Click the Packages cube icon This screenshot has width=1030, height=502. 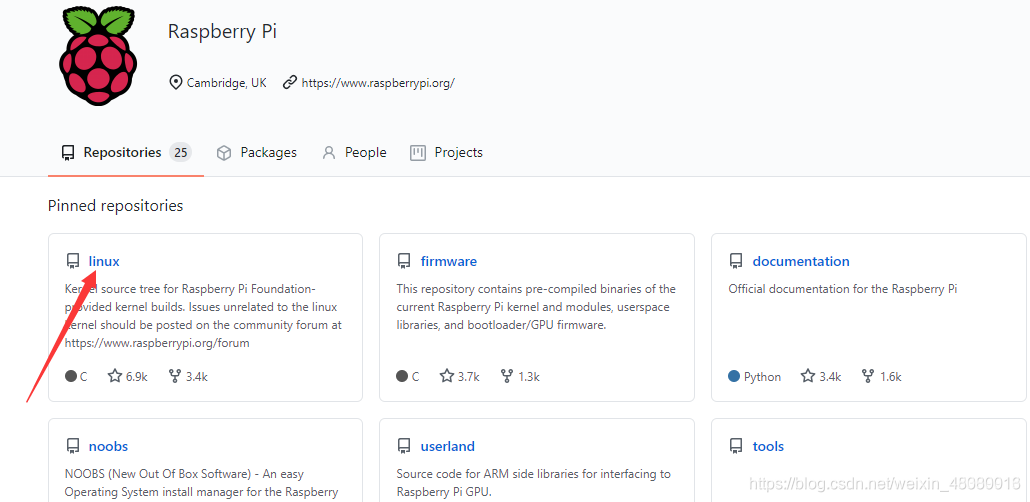point(224,153)
